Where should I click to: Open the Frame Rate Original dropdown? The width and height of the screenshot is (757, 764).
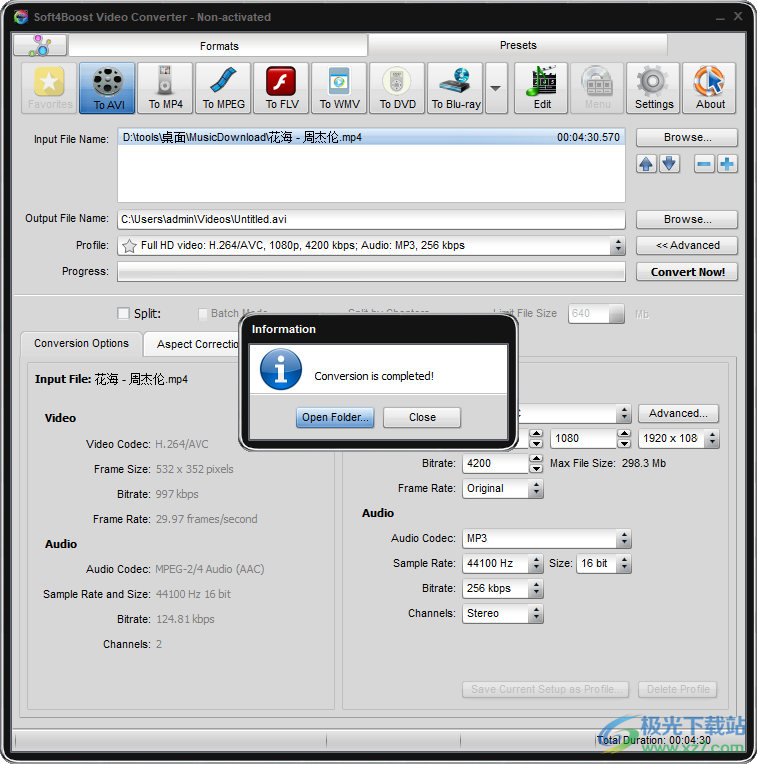pyautogui.click(x=536, y=489)
